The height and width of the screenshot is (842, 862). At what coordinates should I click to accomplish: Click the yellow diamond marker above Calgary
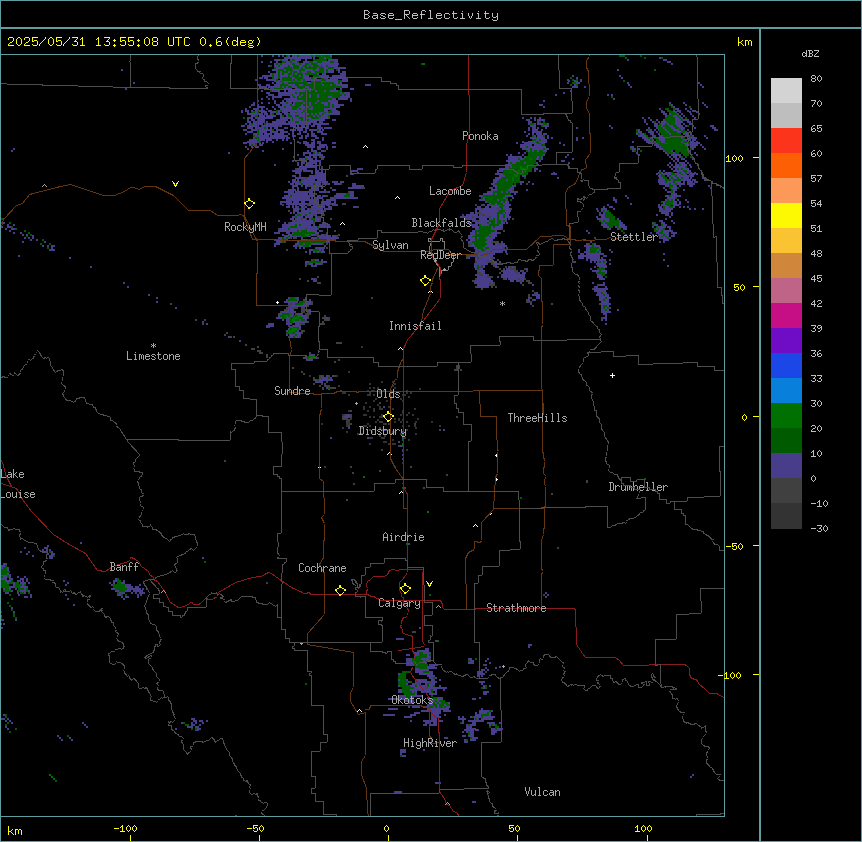(405, 589)
